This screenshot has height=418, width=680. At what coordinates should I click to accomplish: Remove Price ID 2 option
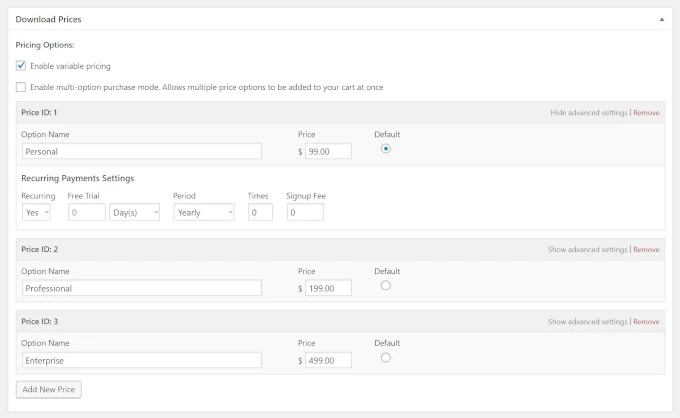coord(646,250)
